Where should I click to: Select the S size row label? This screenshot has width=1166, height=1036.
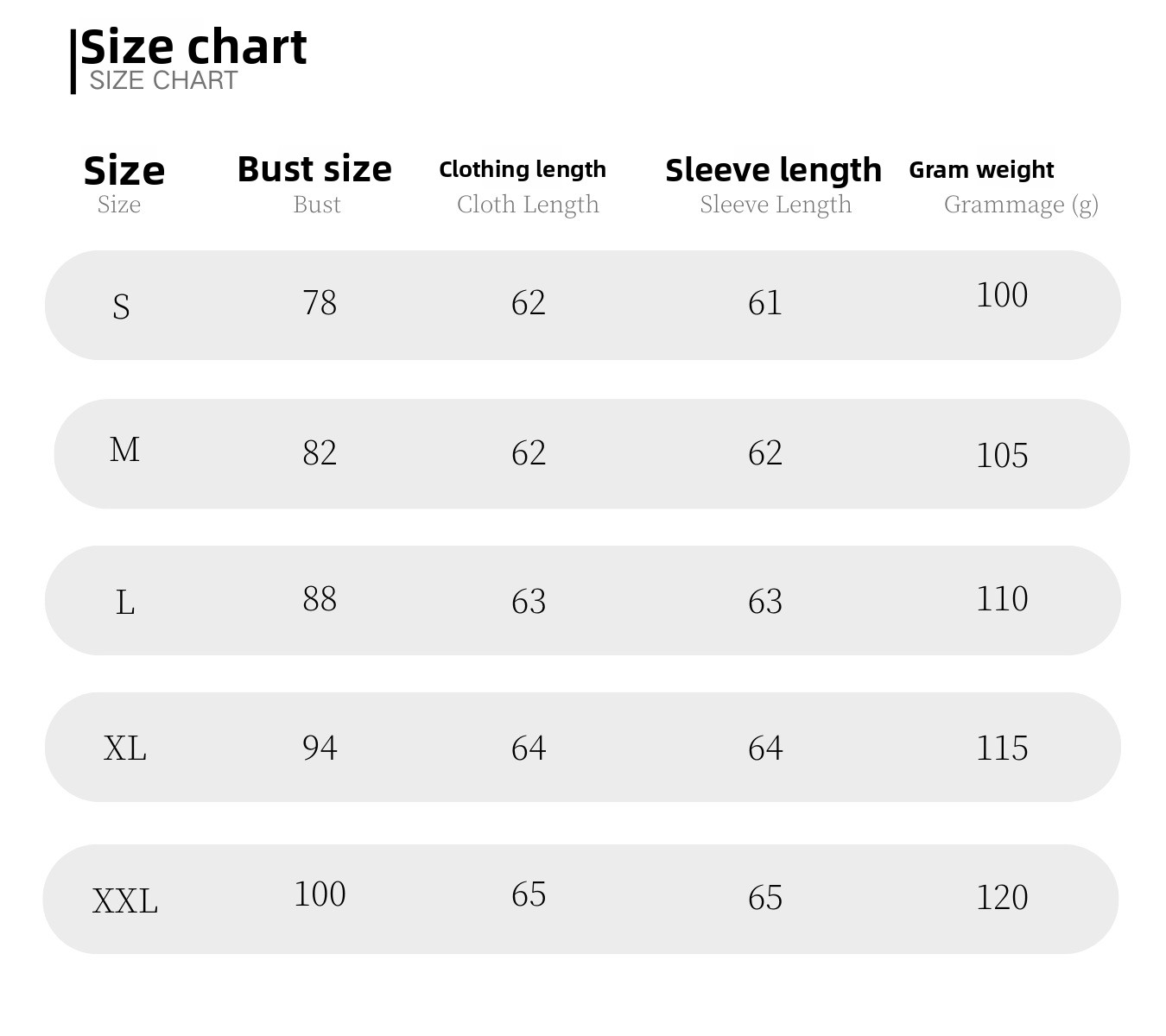pos(121,306)
